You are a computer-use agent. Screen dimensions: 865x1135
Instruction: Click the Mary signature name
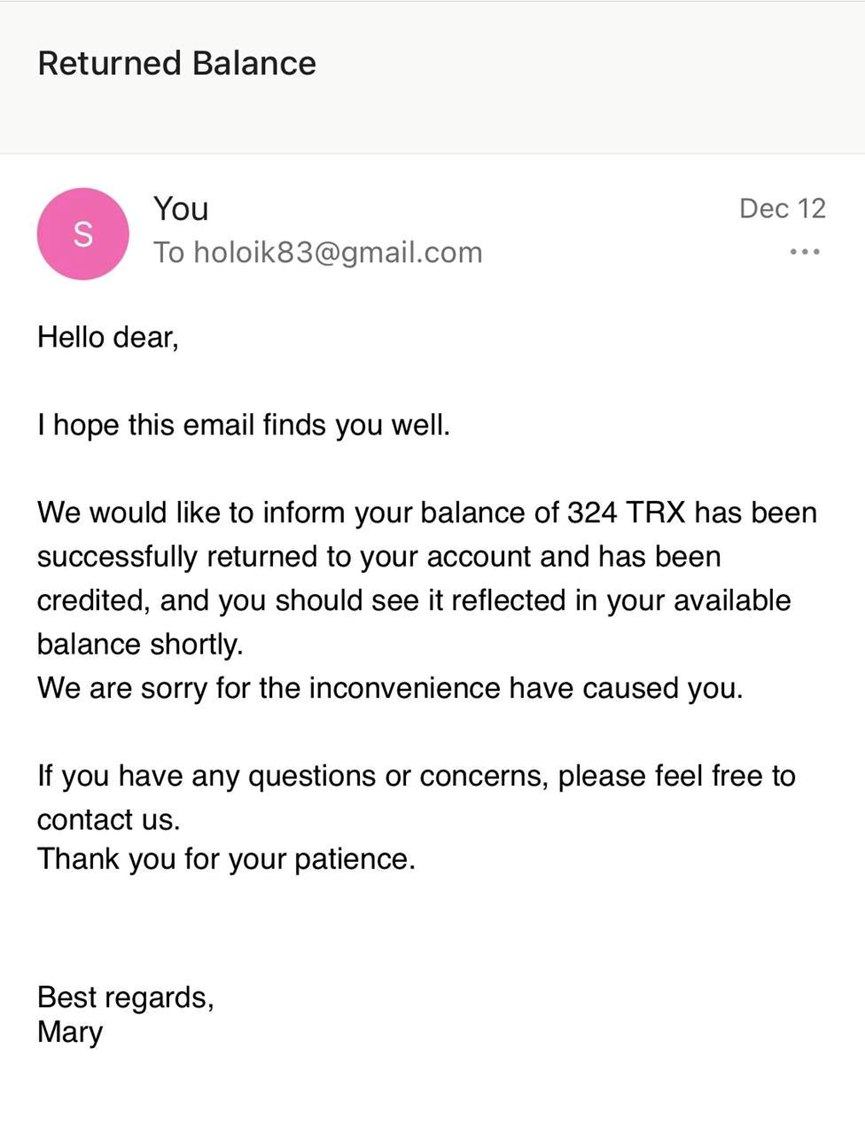point(70,1031)
